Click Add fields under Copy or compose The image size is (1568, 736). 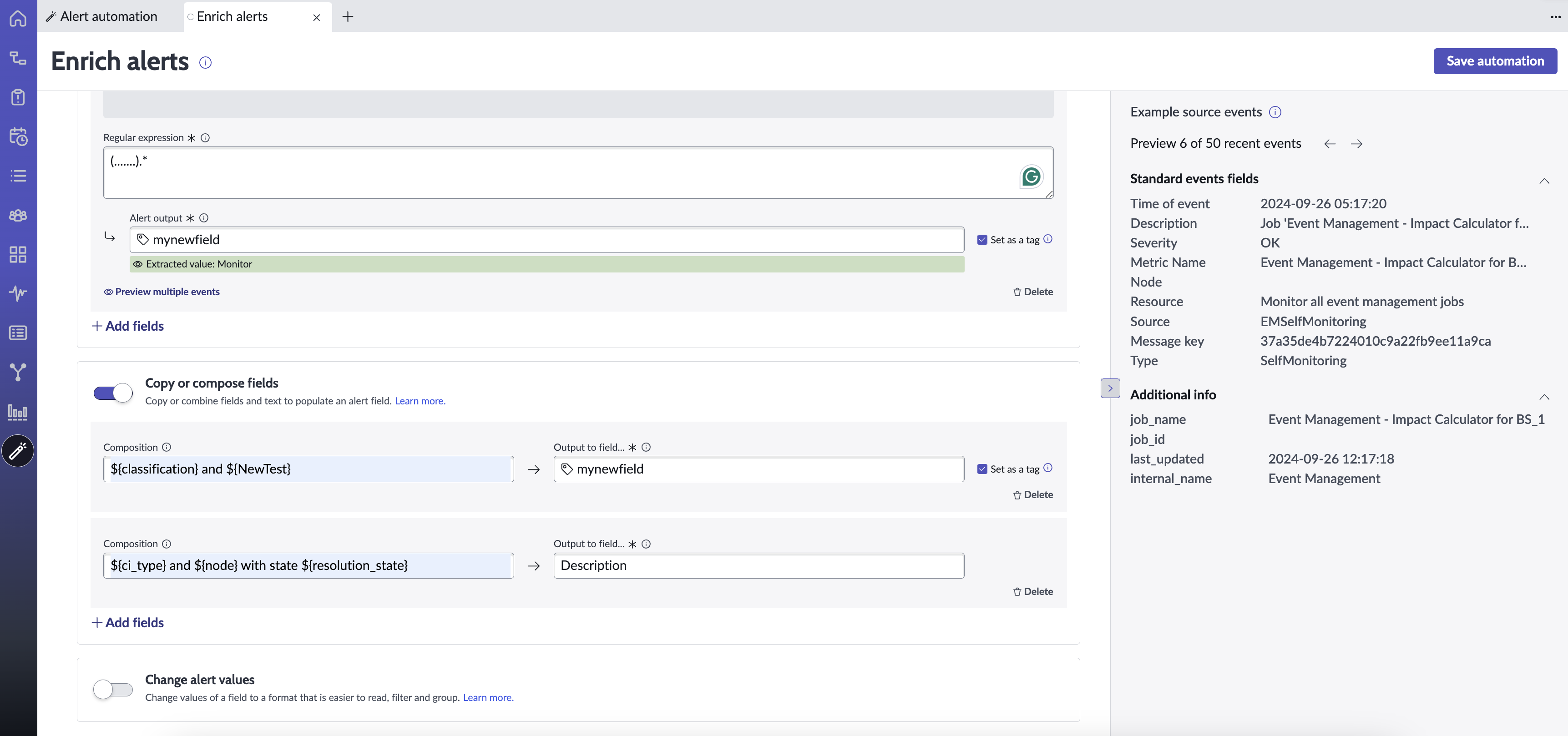[x=128, y=622]
